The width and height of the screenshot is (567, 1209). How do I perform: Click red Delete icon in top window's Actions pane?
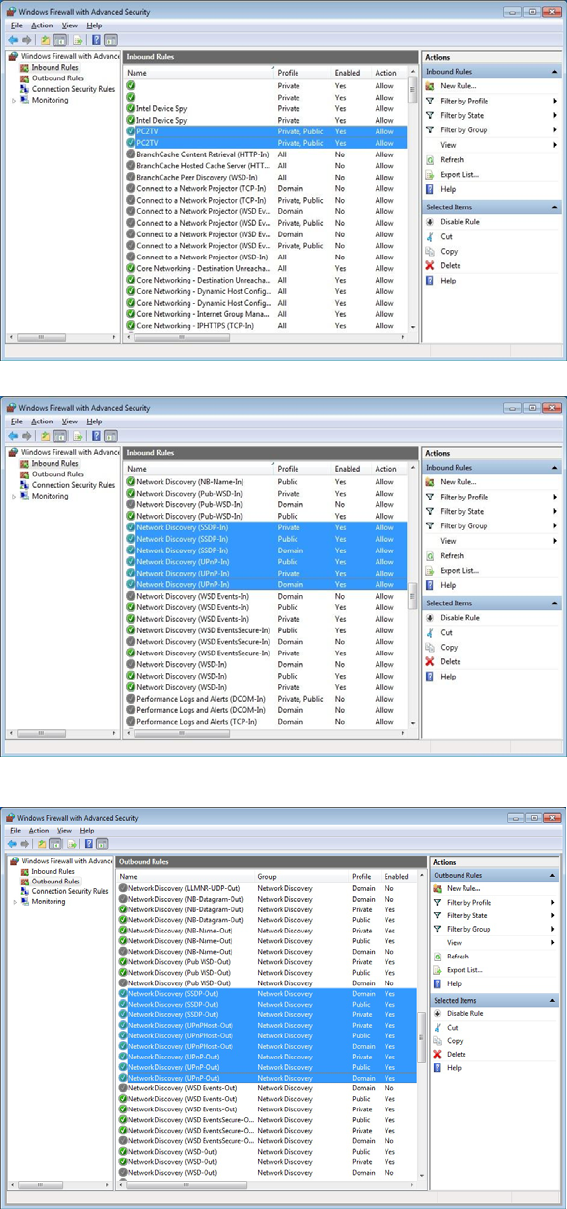tap(430, 265)
